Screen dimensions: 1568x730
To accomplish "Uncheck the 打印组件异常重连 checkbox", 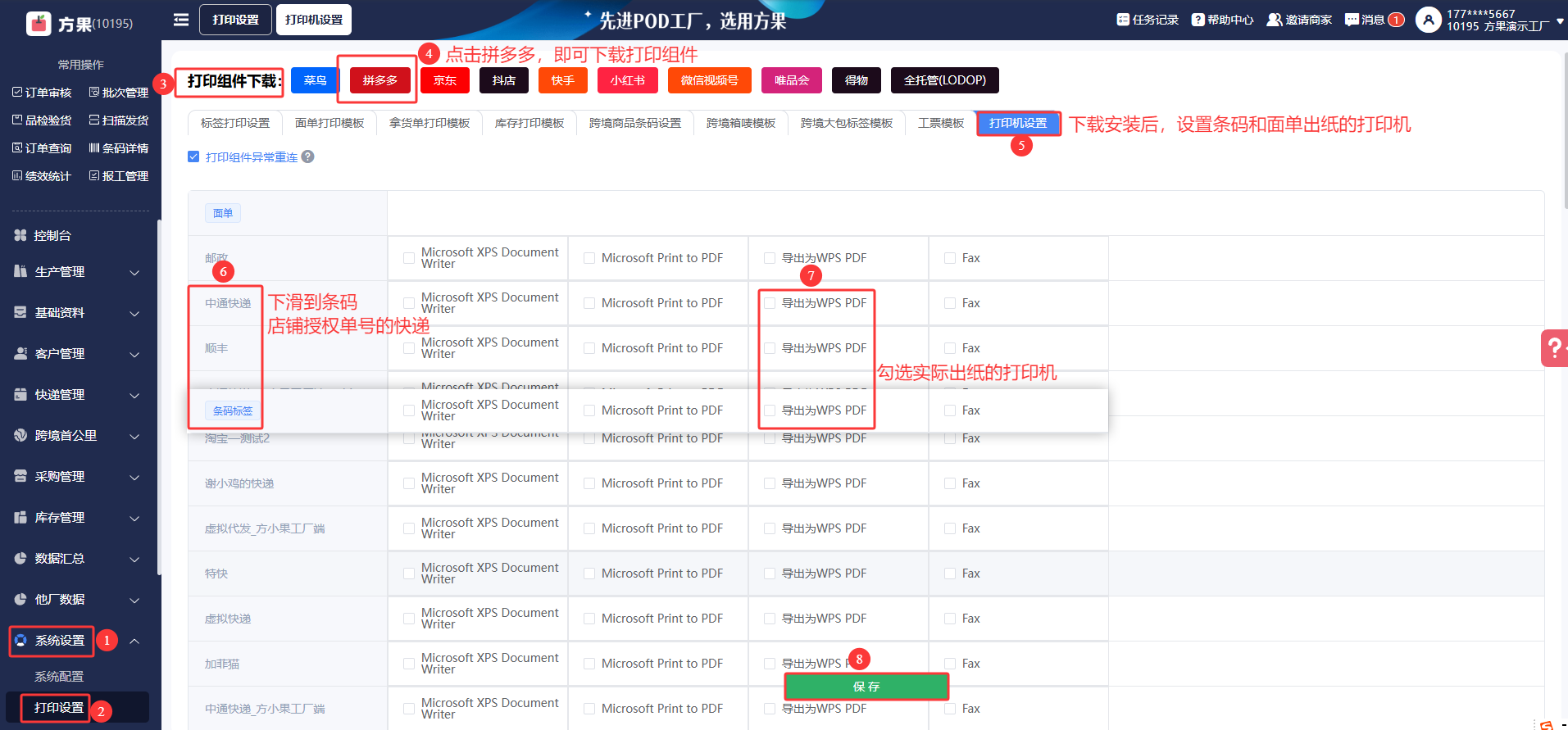I will click(x=193, y=156).
